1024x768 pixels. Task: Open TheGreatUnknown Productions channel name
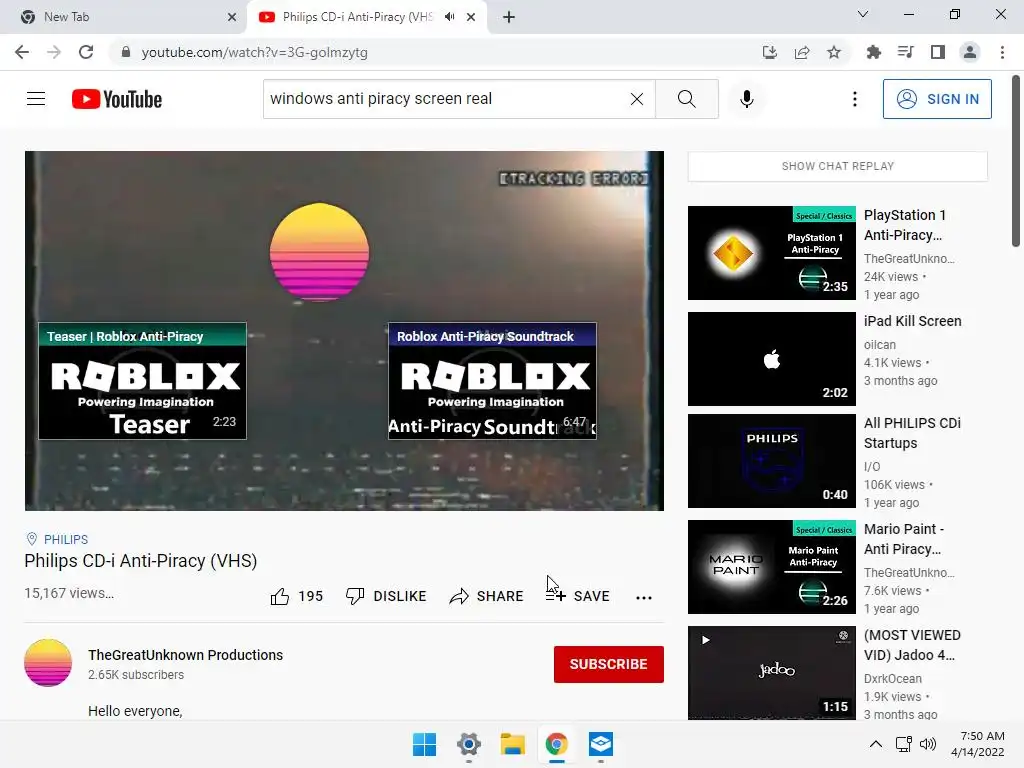point(185,654)
